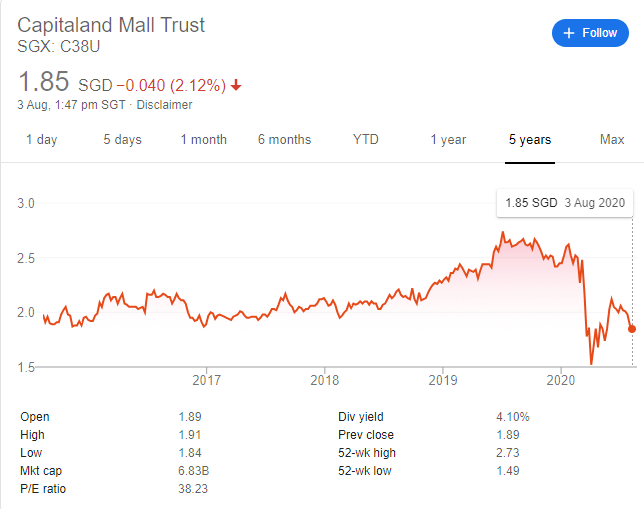Click the Follow button

(x=590, y=33)
